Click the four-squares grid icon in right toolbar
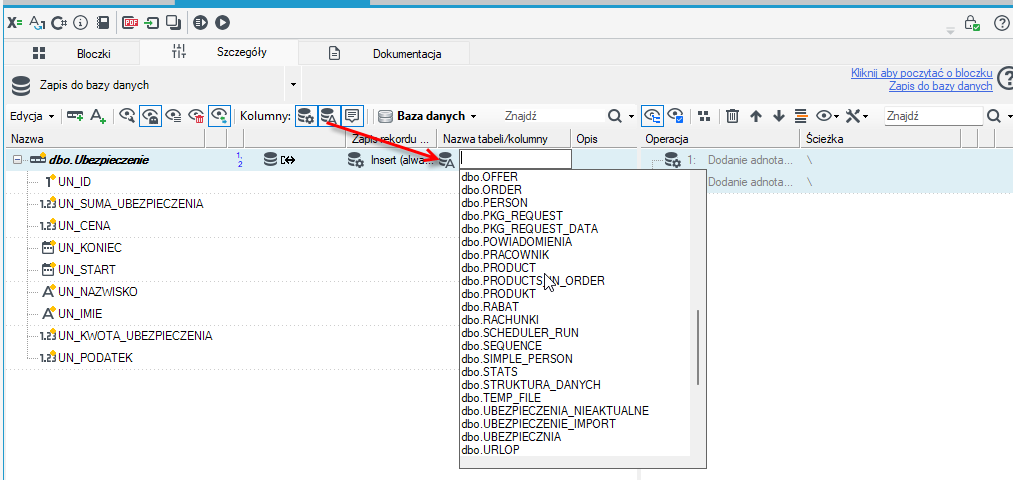1013x480 pixels. pos(704,116)
